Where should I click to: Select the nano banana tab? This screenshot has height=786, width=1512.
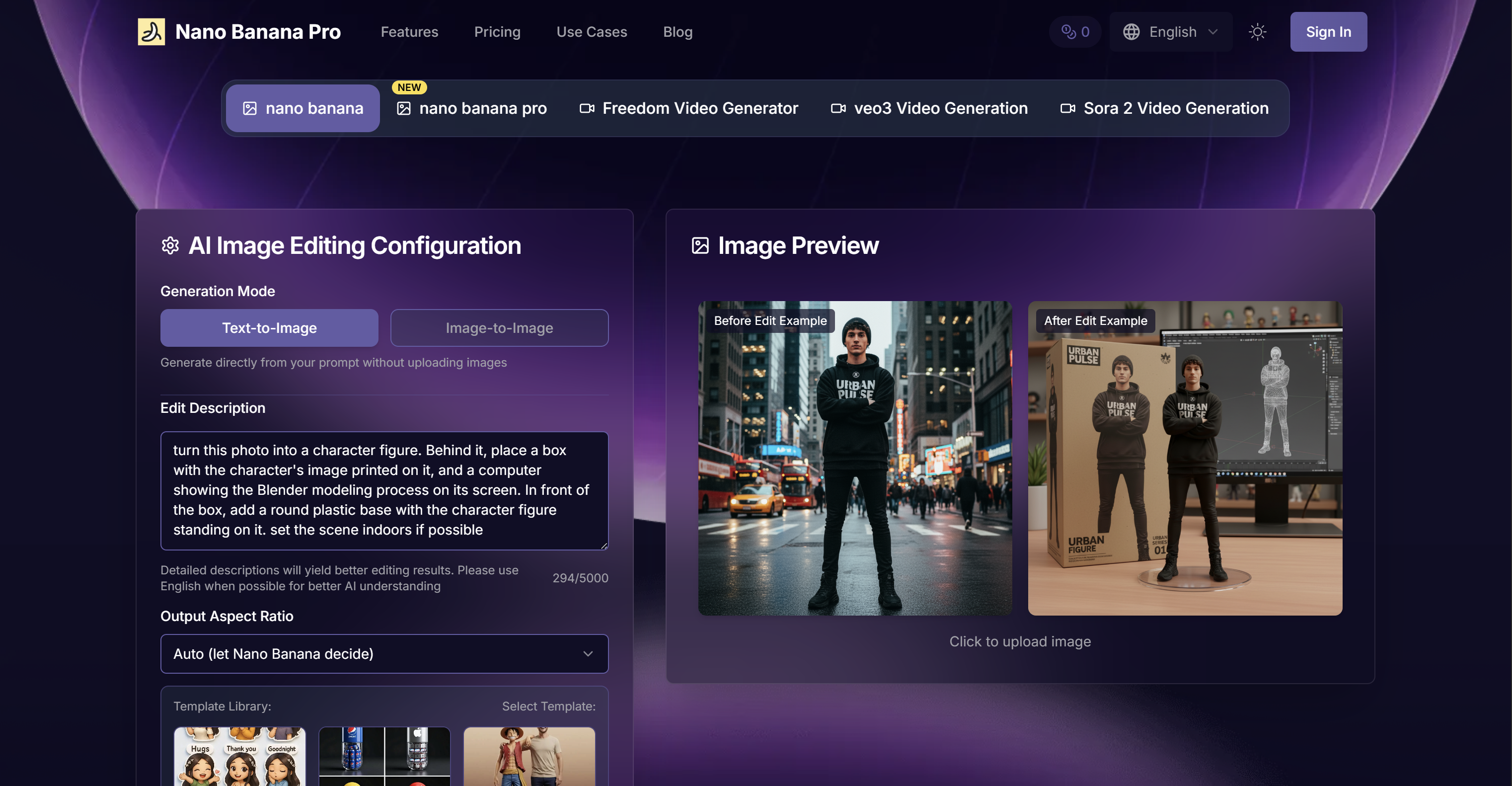click(303, 108)
